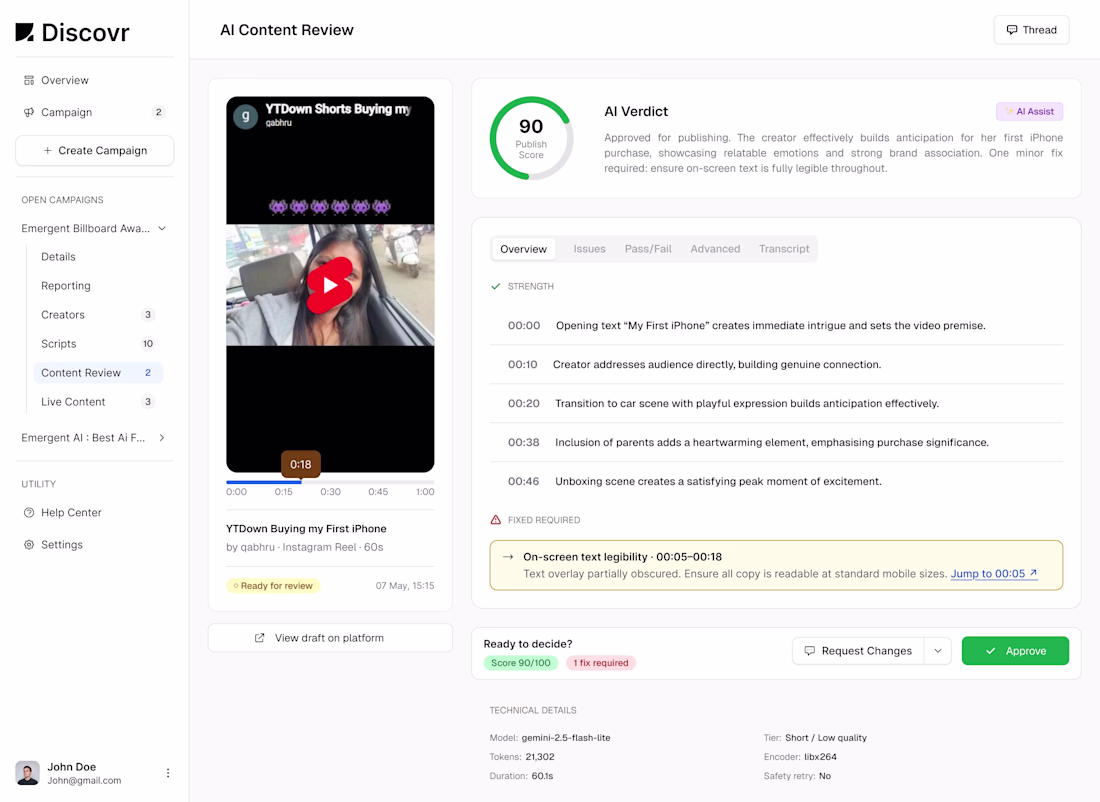This screenshot has height=802, width=1100.
Task: Open the Scripts item
Action: [98, 344]
